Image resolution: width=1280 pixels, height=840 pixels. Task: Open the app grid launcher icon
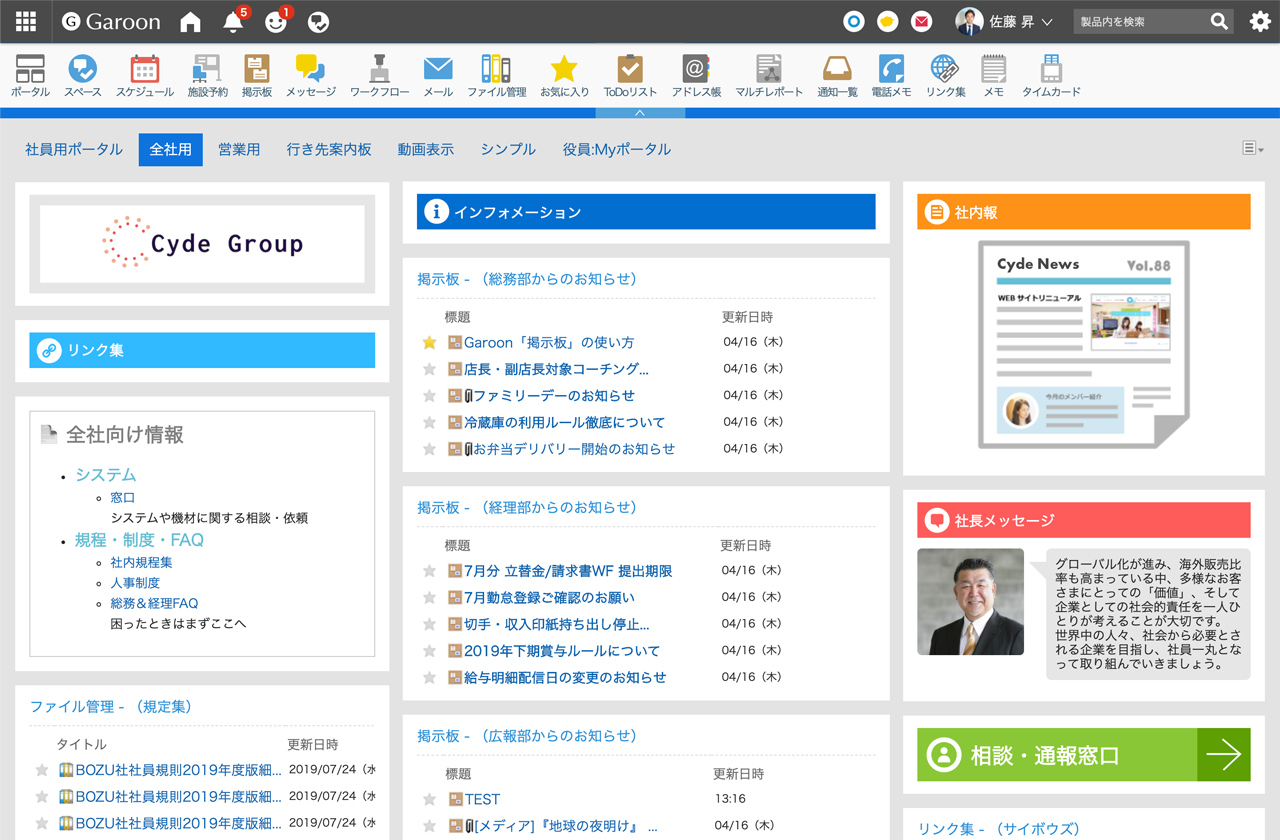(26, 22)
